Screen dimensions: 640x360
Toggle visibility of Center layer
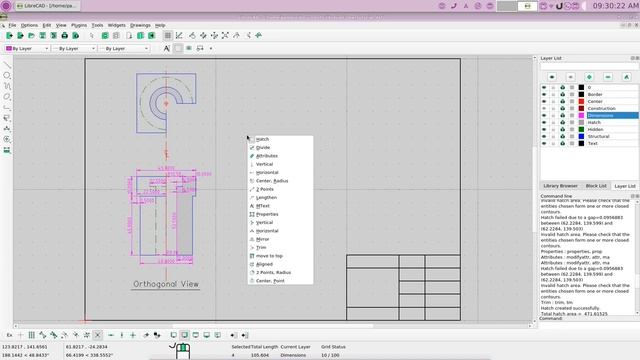coord(544,102)
